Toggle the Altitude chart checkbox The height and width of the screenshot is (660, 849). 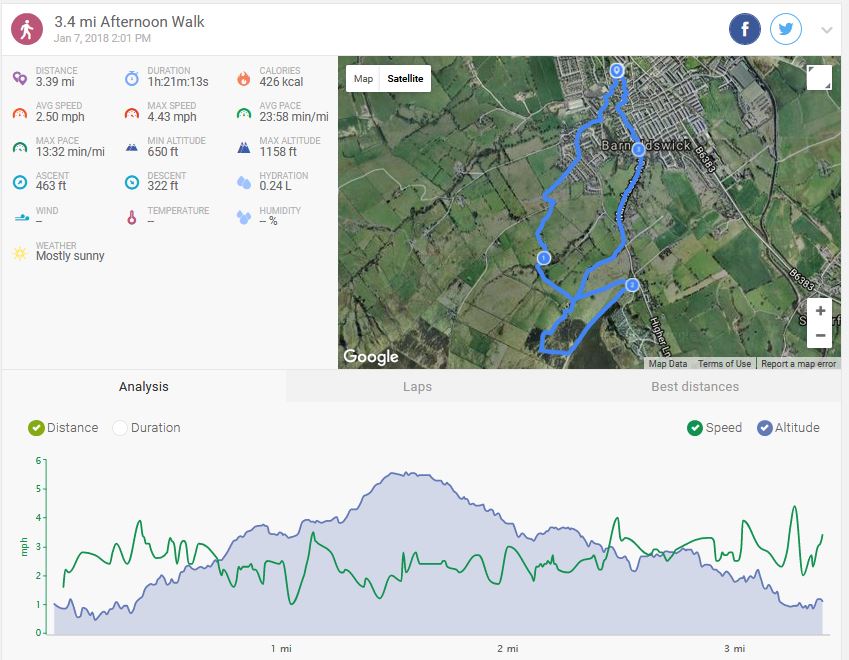pyautogui.click(x=765, y=428)
